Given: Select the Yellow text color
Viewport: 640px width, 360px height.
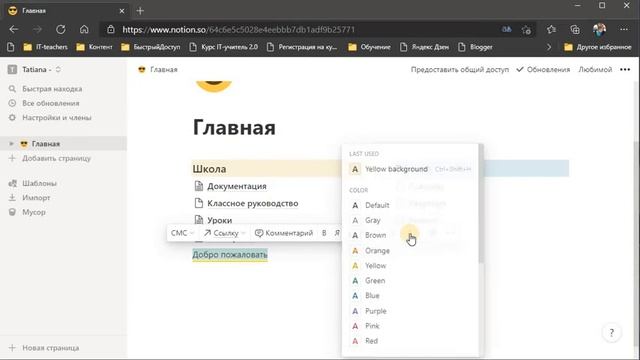Looking at the screenshot, I should [x=411, y=266].
